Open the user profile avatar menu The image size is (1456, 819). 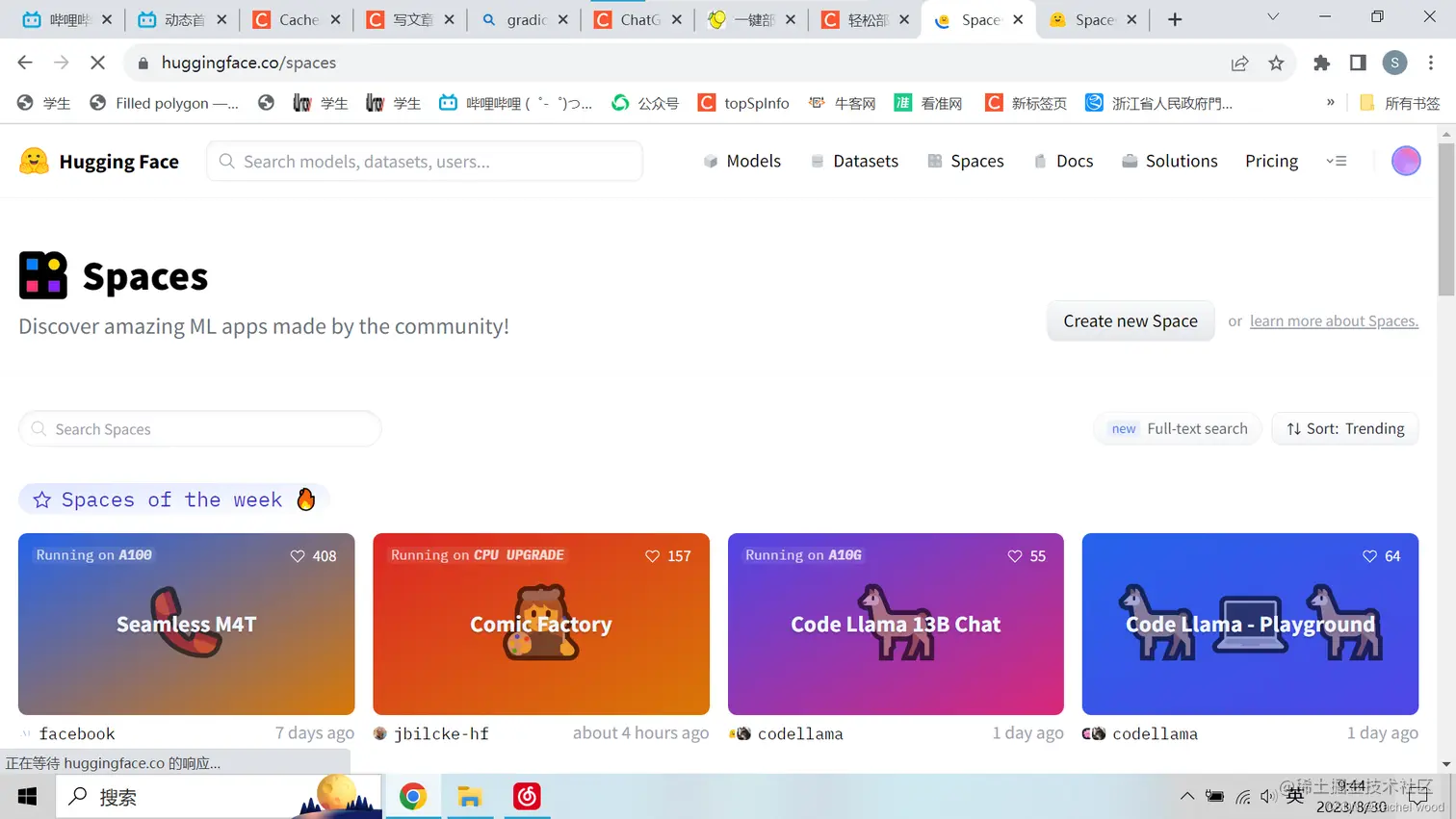(x=1406, y=161)
